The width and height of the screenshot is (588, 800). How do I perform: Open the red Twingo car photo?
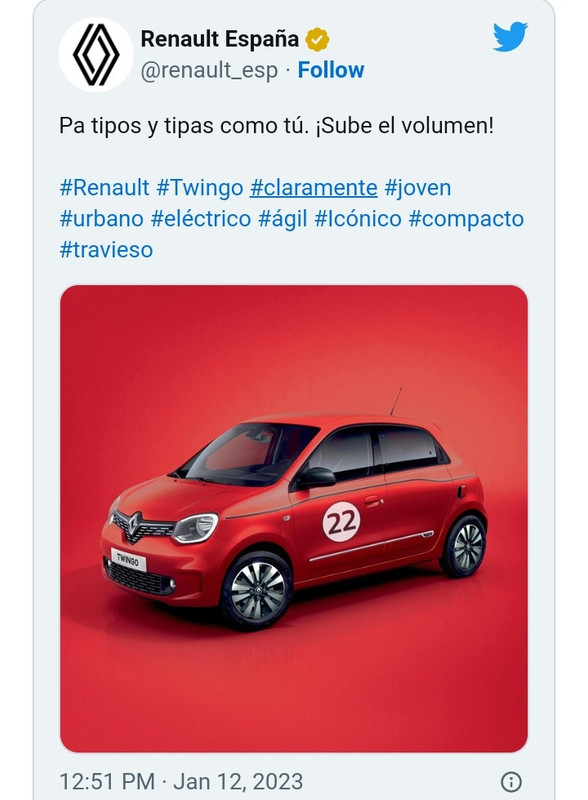tap(294, 518)
